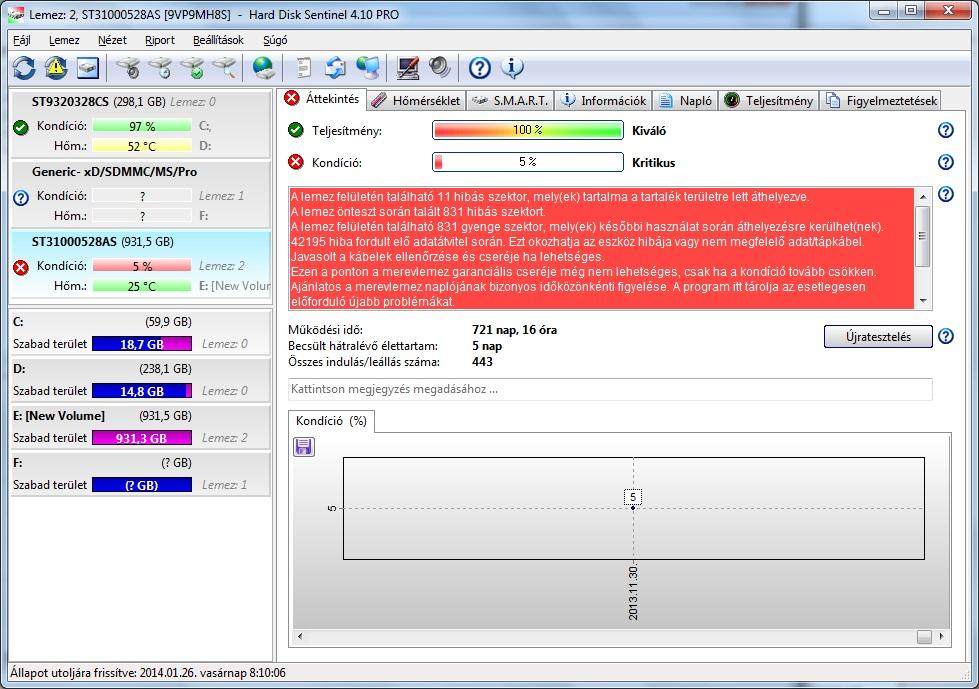Click the green check status icon of ST9320328CS
This screenshot has width=979, height=689.
(x=21, y=127)
